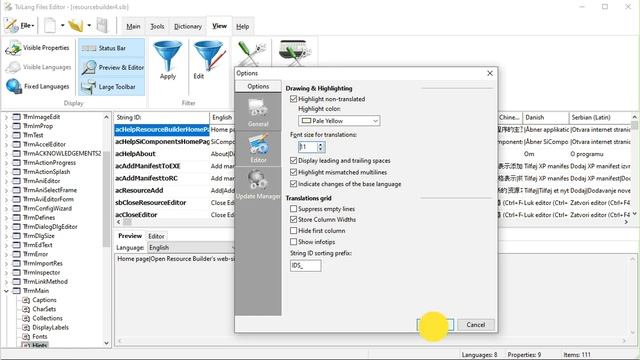Viewport: 640px width, 360px height.
Task: Open the Tools ribbon tab
Action: pyautogui.click(x=157, y=26)
